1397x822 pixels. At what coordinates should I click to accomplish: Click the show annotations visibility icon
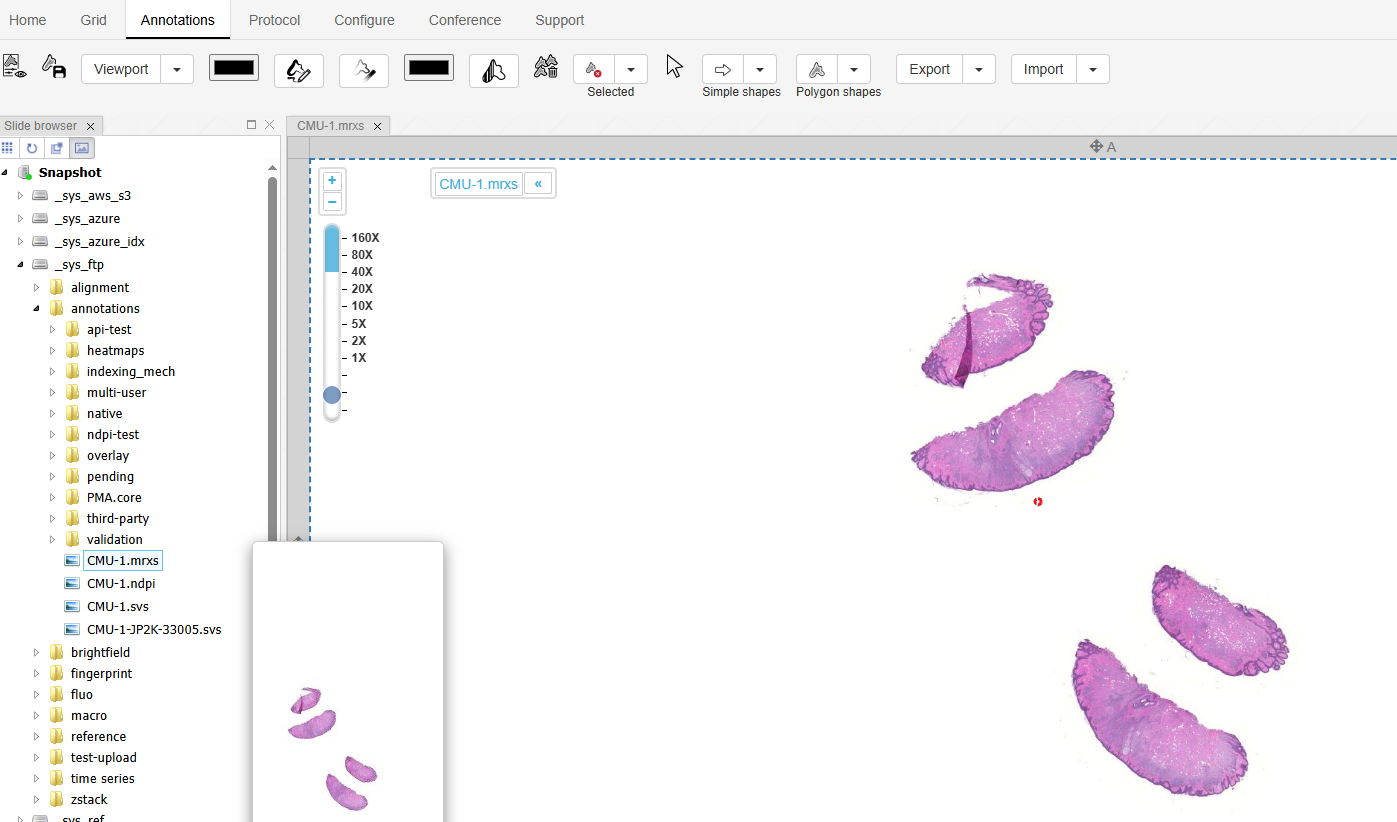point(14,67)
